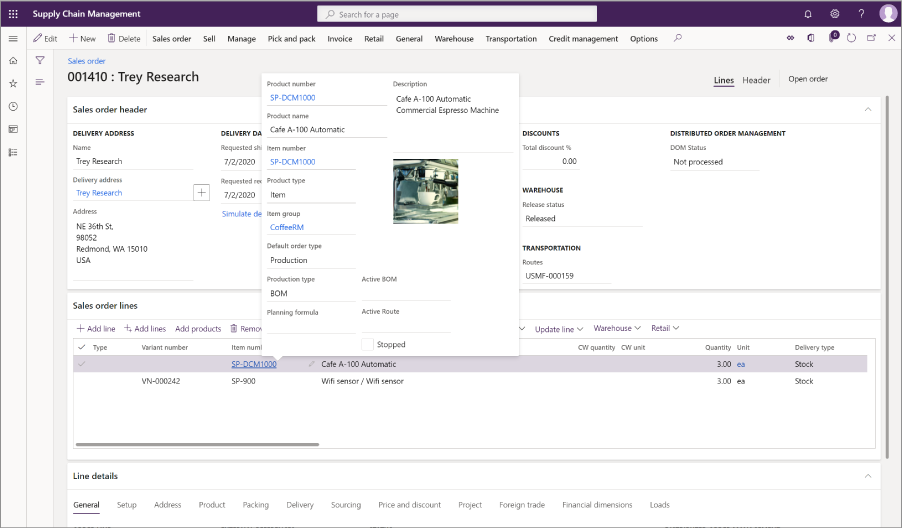
Task: Collapse the Line details section
Action: [867, 476]
